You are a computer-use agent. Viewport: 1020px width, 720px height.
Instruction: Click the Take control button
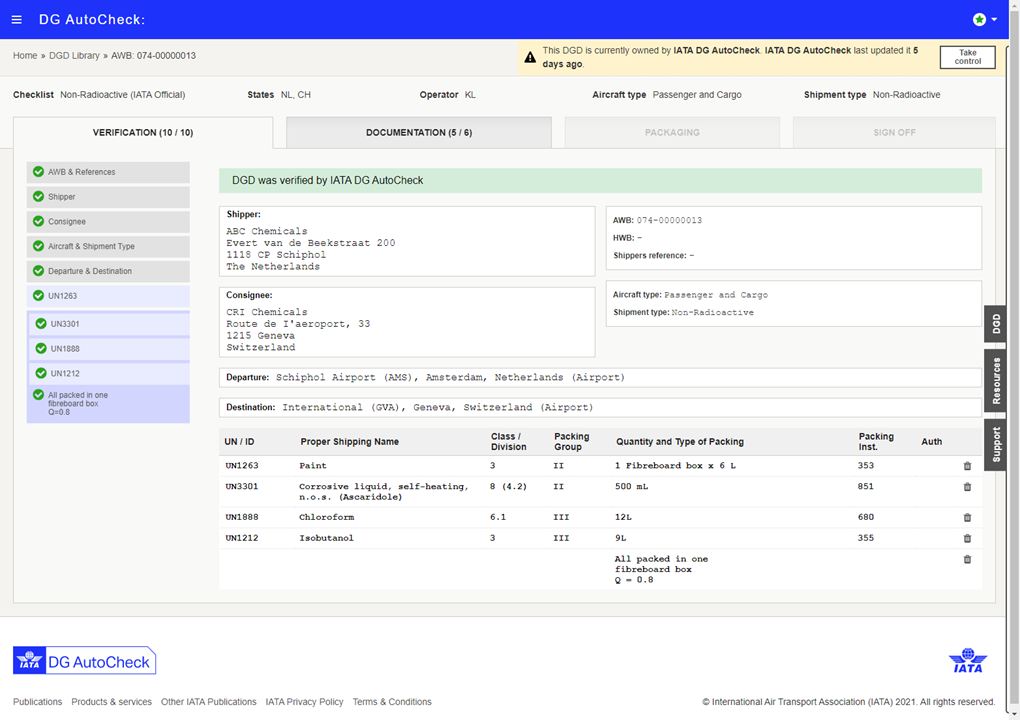coord(967,57)
